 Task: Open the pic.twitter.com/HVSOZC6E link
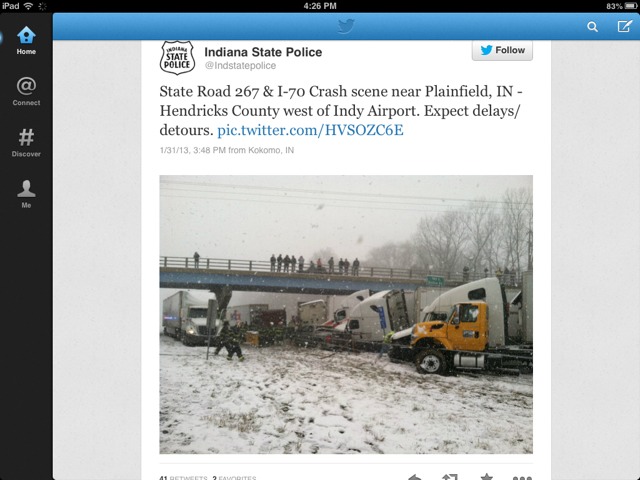tap(310, 130)
